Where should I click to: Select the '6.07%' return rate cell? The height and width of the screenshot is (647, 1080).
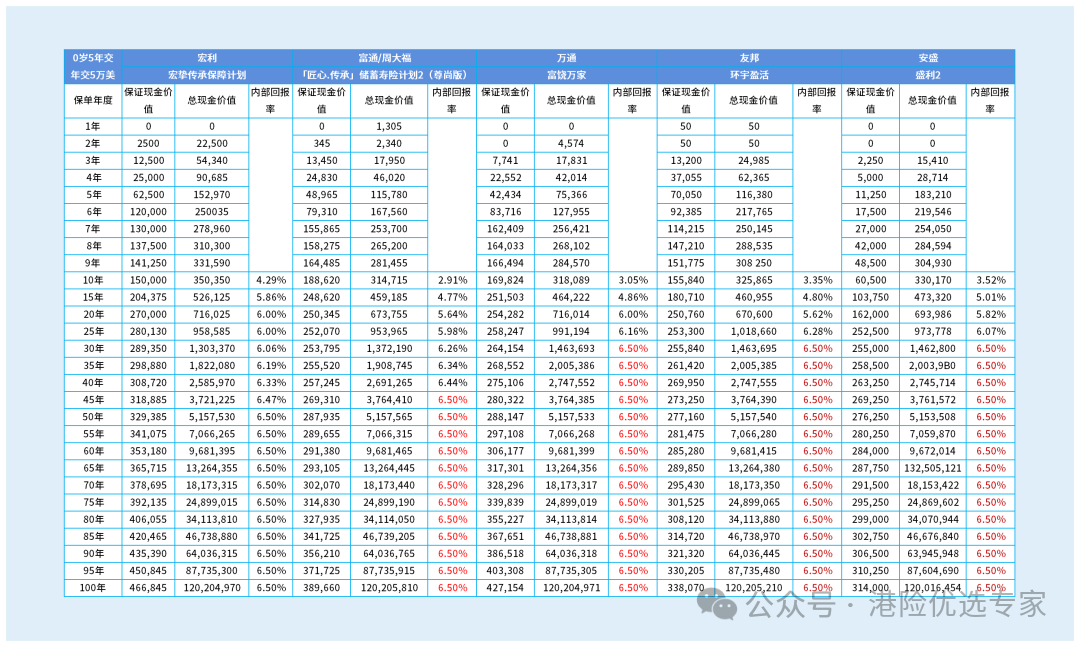(990, 331)
